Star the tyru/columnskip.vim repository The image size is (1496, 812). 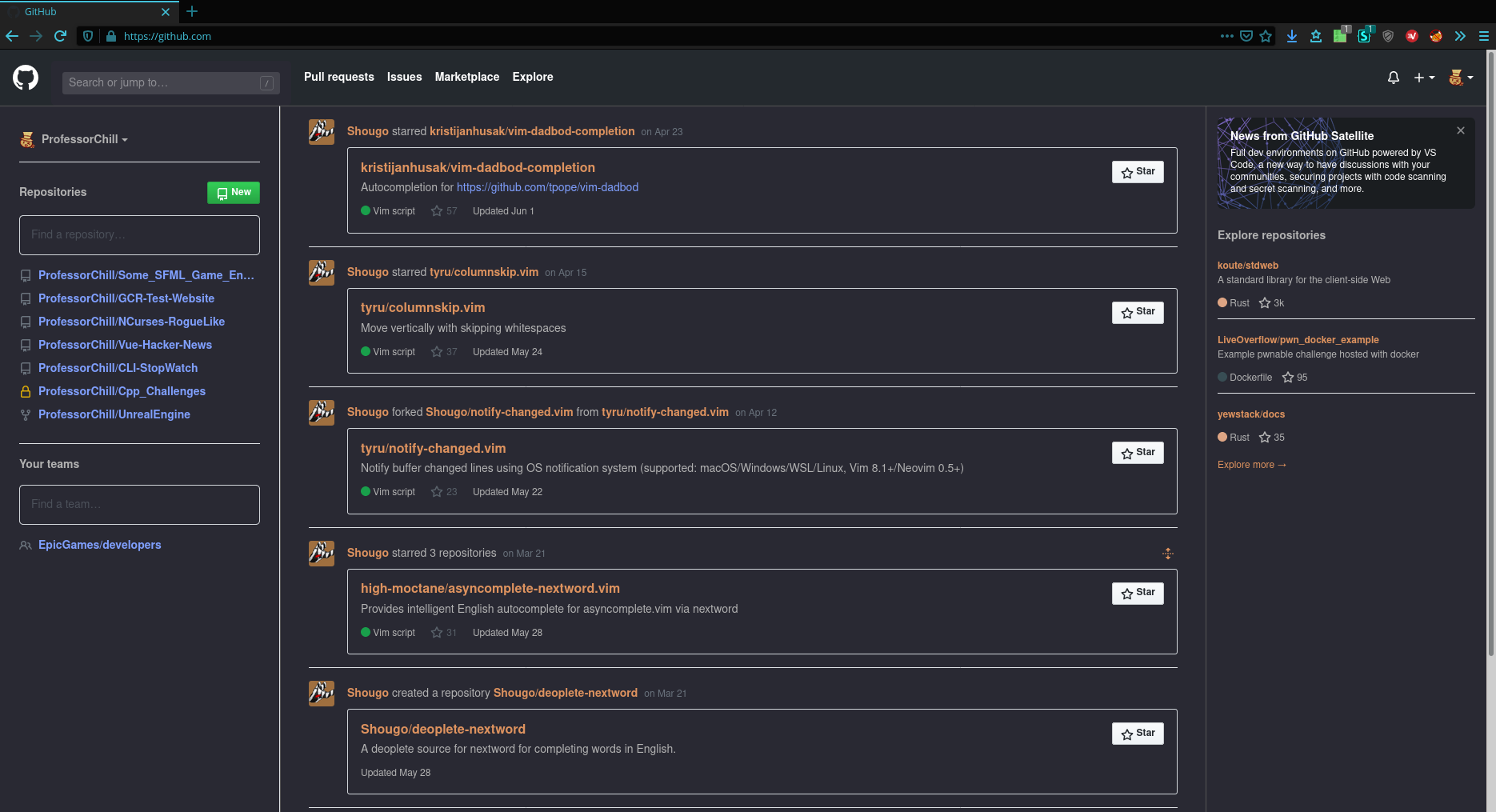tap(1138, 312)
